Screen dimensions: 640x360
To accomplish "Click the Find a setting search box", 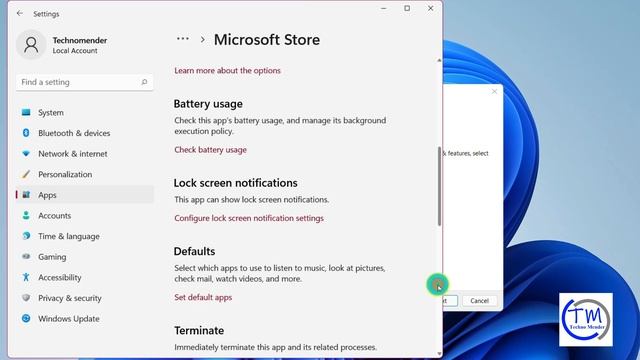I will click(84, 82).
